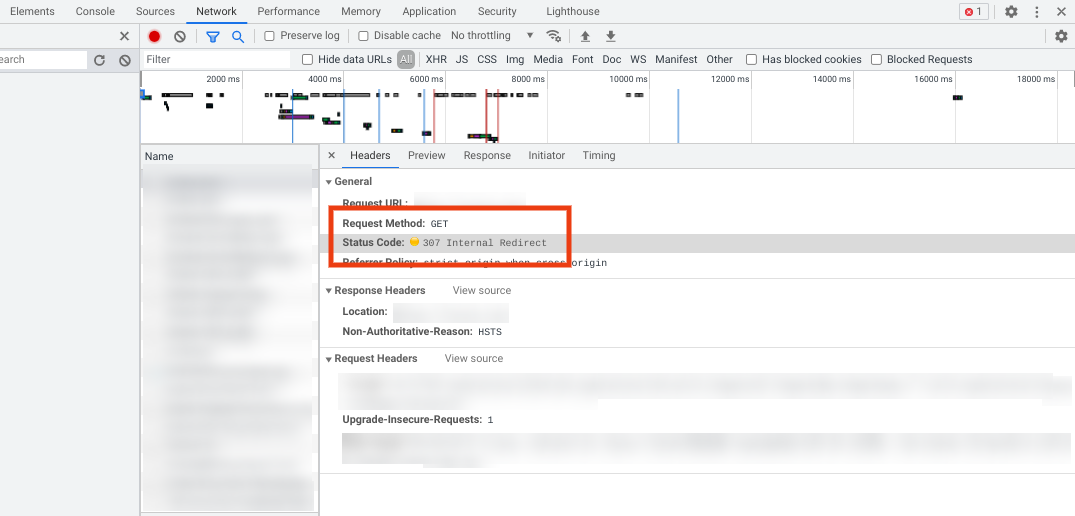Open DevTools settings gear icon
The height and width of the screenshot is (516, 1075).
(1011, 12)
